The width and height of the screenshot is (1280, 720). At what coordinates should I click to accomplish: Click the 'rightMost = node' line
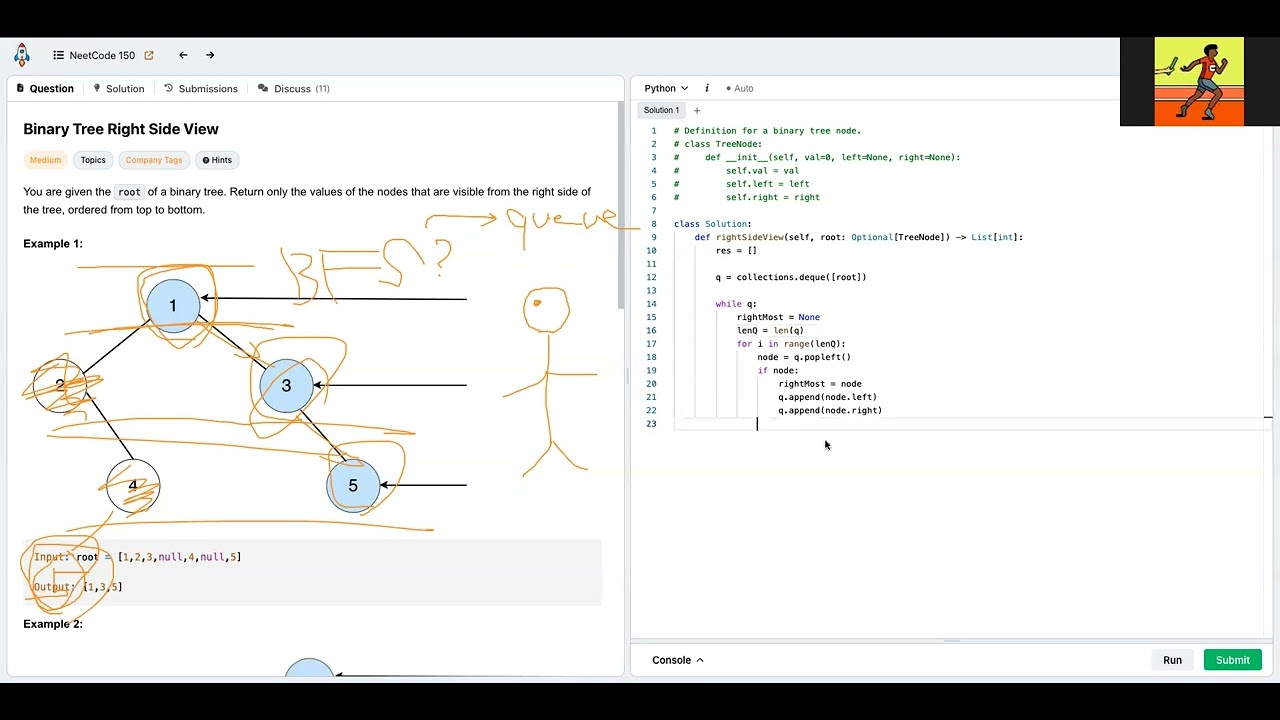pyautogui.click(x=820, y=384)
